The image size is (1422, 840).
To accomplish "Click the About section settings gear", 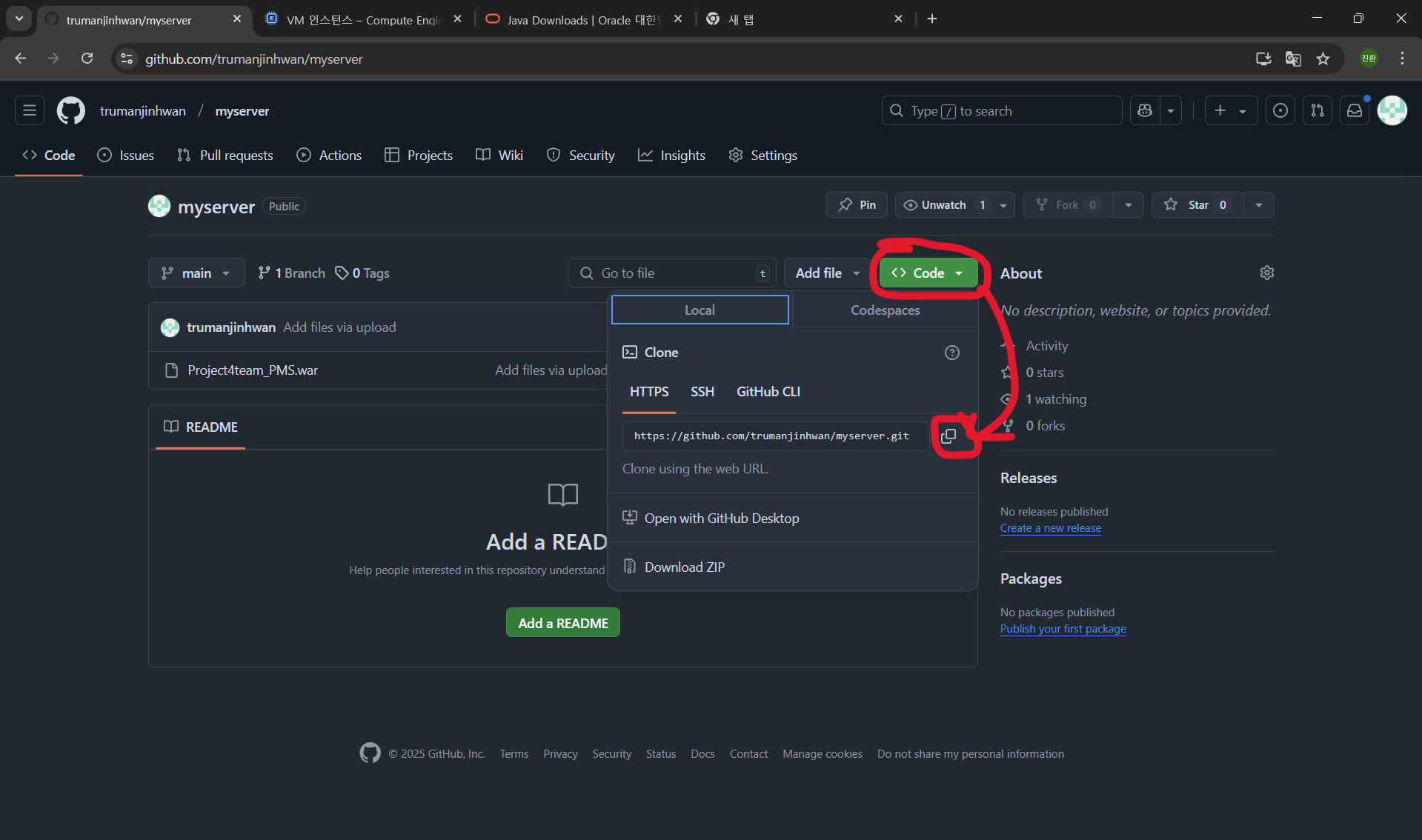I will [x=1266, y=273].
